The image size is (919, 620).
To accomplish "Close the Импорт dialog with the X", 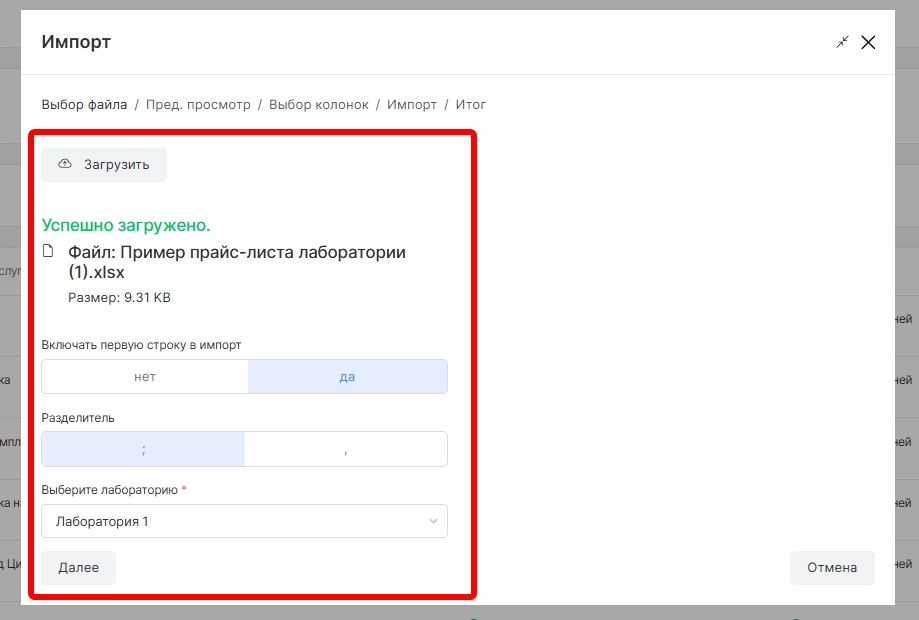I will (868, 42).
